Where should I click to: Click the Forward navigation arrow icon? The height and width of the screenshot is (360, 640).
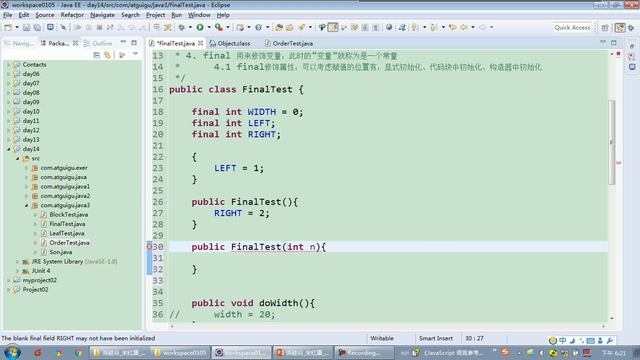pos(482,27)
